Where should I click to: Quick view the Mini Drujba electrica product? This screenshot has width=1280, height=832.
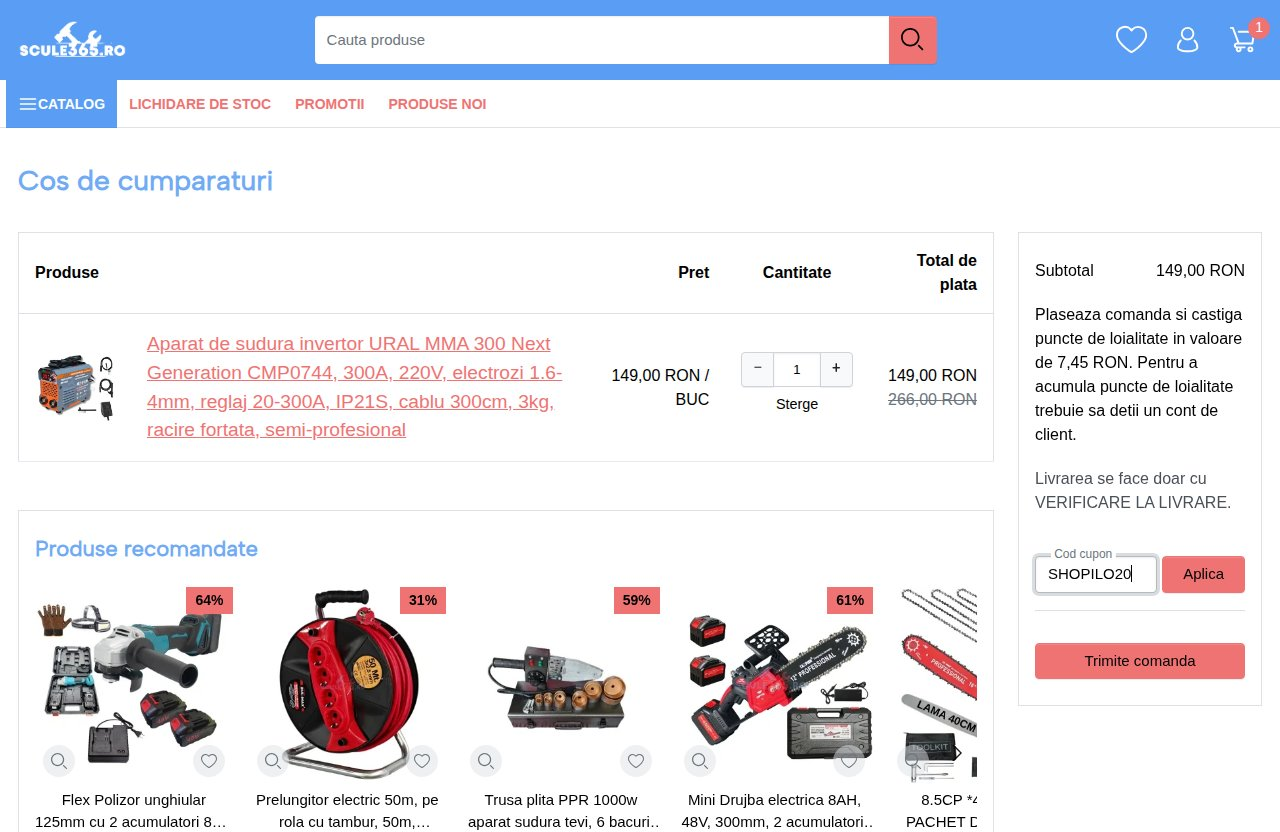pyautogui.click(x=700, y=761)
